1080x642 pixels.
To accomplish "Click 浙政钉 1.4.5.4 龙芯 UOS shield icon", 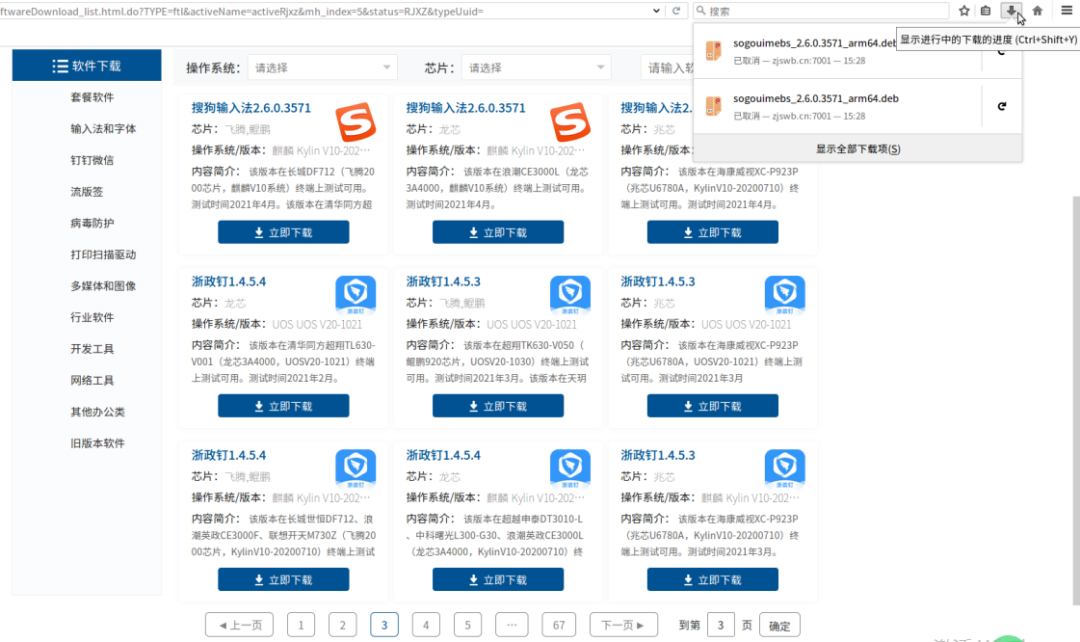I will (x=355, y=295).
